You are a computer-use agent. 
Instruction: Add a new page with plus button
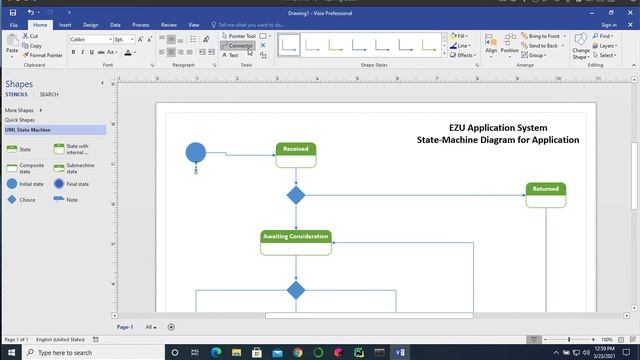[171, 327]
